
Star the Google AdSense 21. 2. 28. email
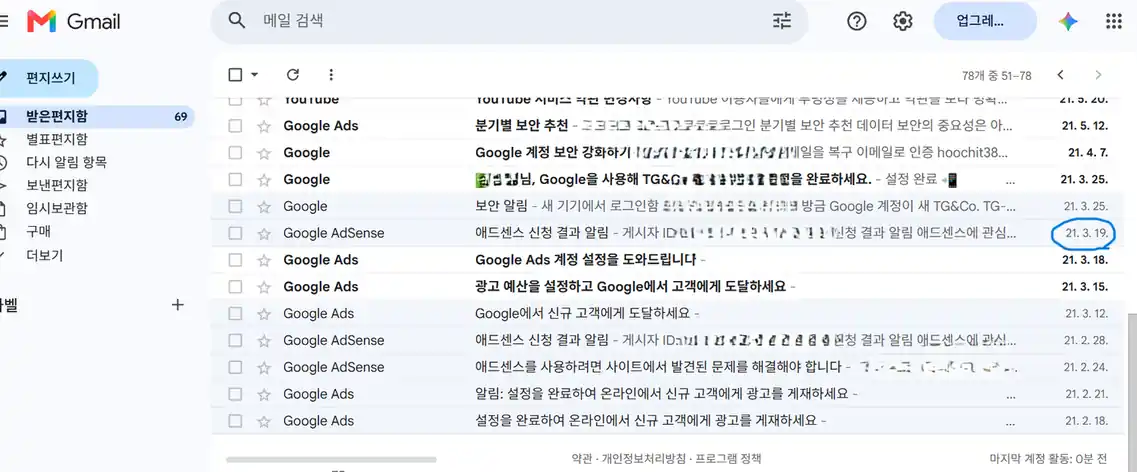[264, 341]
